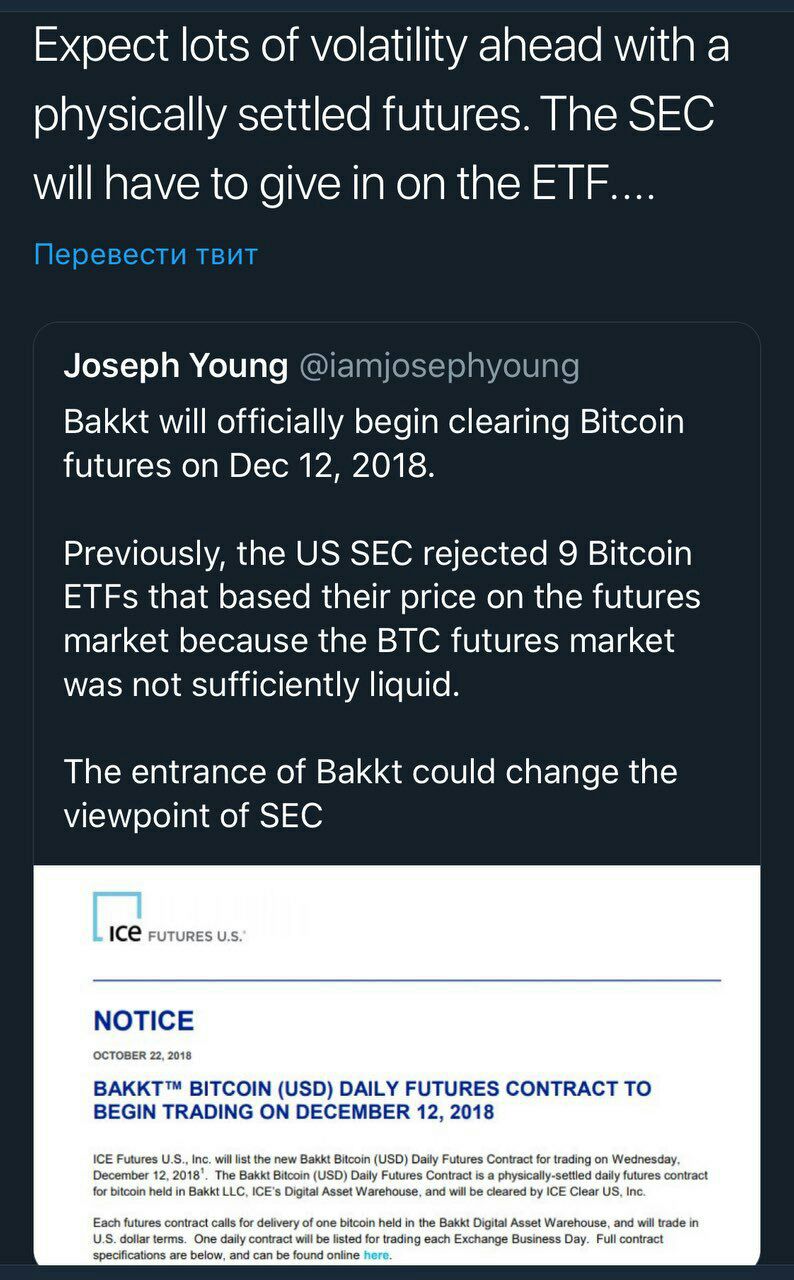
Task: Select the @iamjosephyoung handle
Action: (x=439, y=367)
